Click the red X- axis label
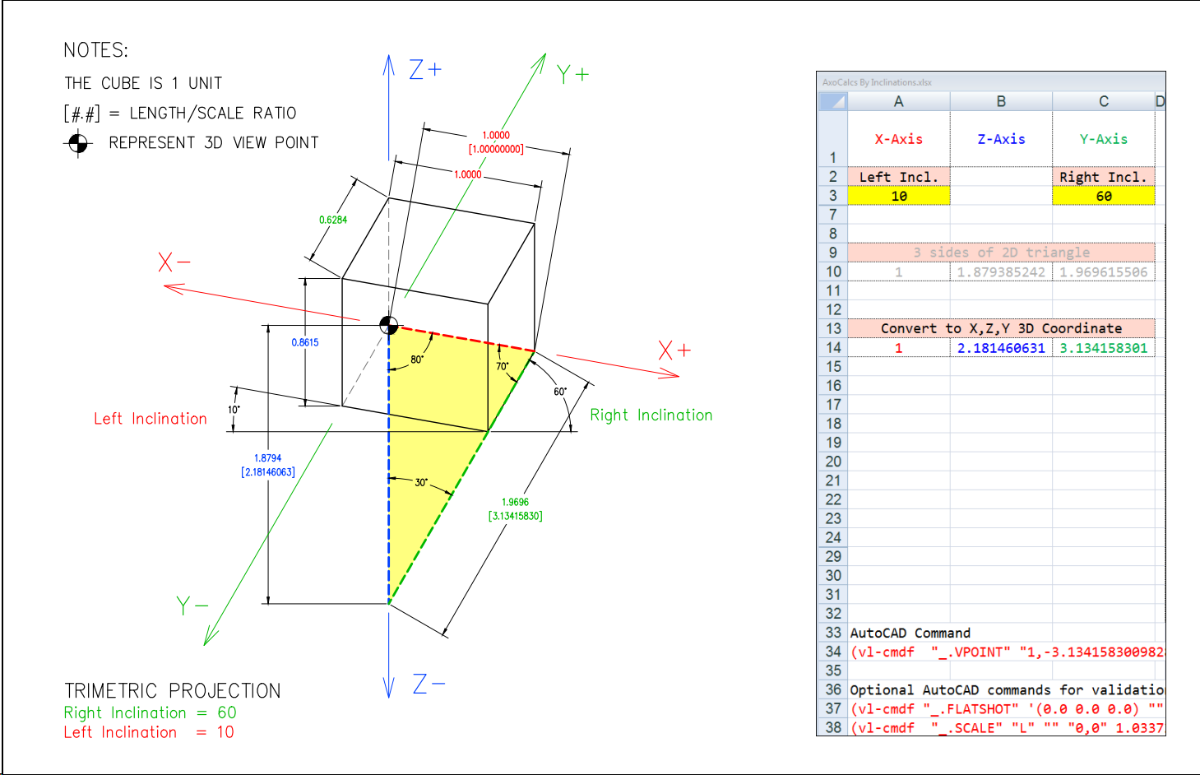The width and height of the screenshot is (1200, 775). tap(174, 263)
